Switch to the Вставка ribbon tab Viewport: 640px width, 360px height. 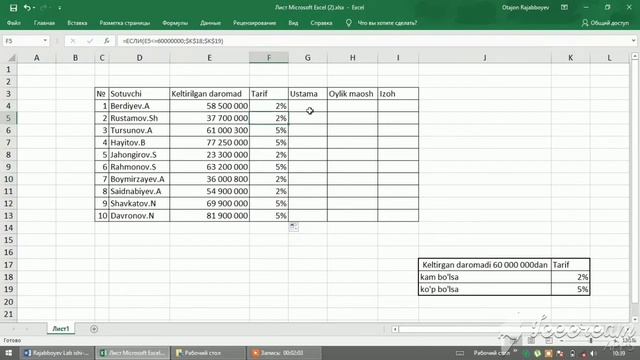77,23
